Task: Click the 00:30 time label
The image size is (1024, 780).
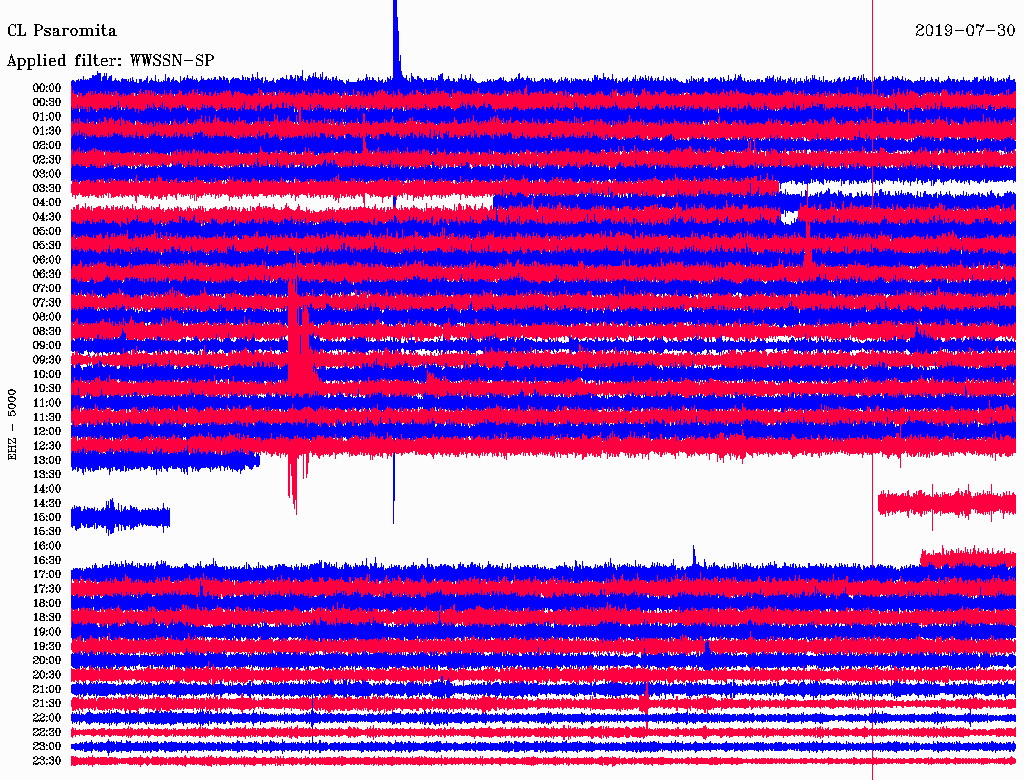Action: pos(47,103)
